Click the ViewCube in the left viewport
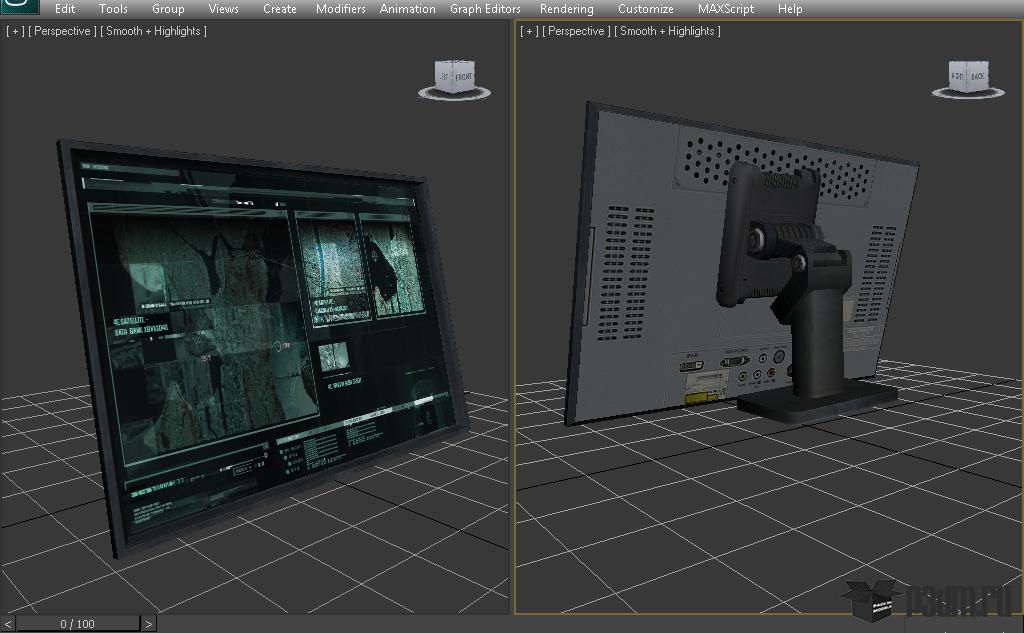The image size is (1024, 633). (454, 79)
